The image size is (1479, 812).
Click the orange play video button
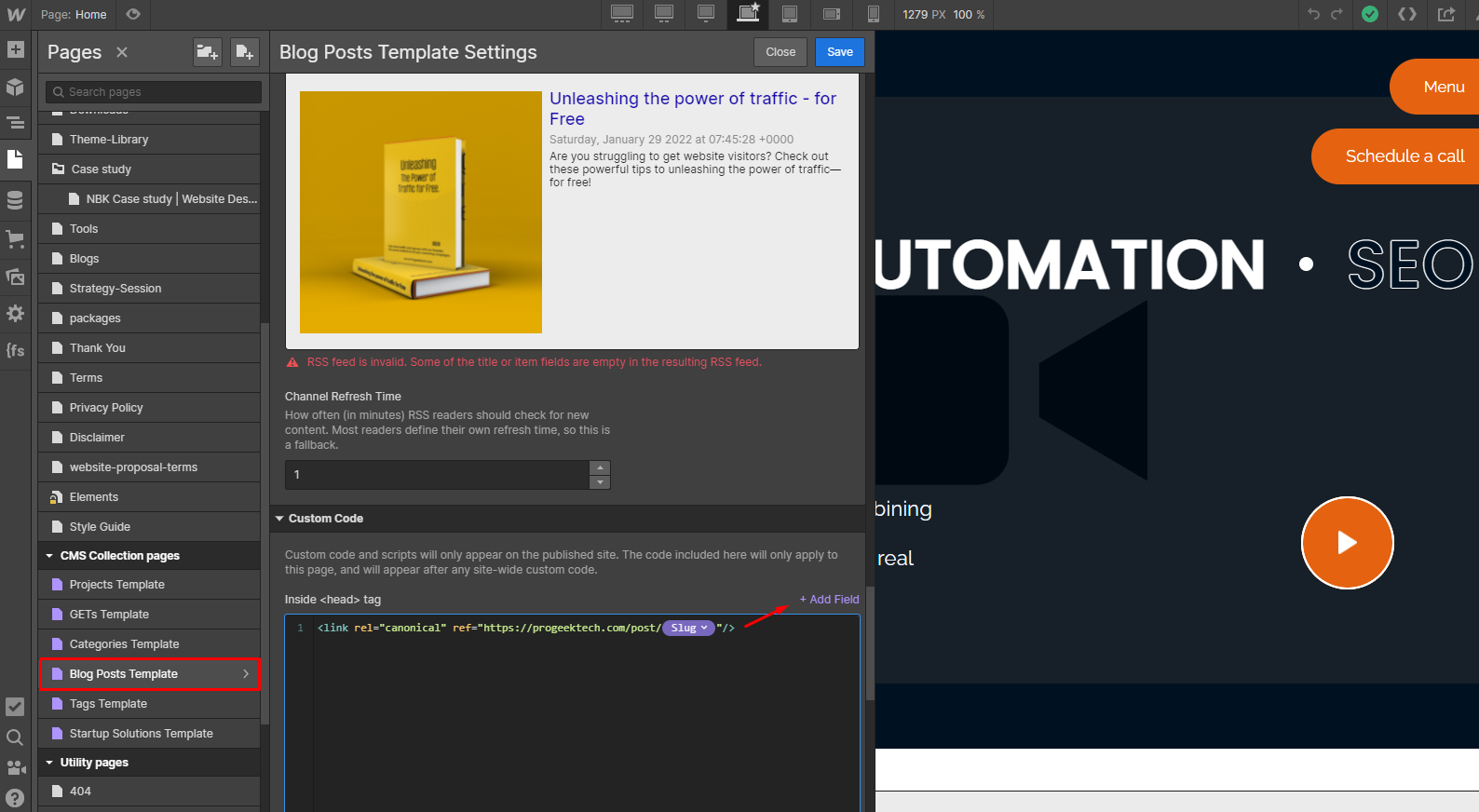tap(1347, 543)
